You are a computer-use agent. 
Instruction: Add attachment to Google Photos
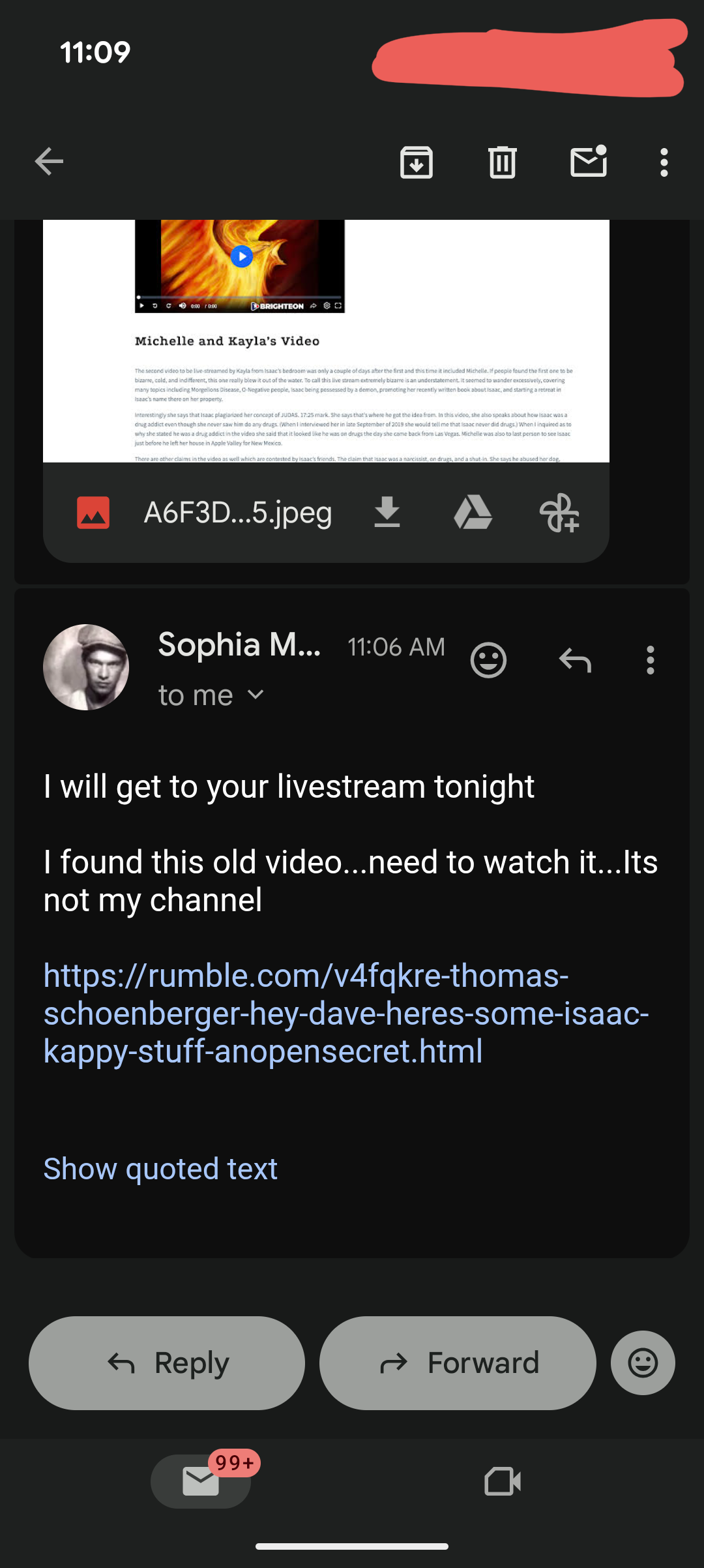coord(559,513)
